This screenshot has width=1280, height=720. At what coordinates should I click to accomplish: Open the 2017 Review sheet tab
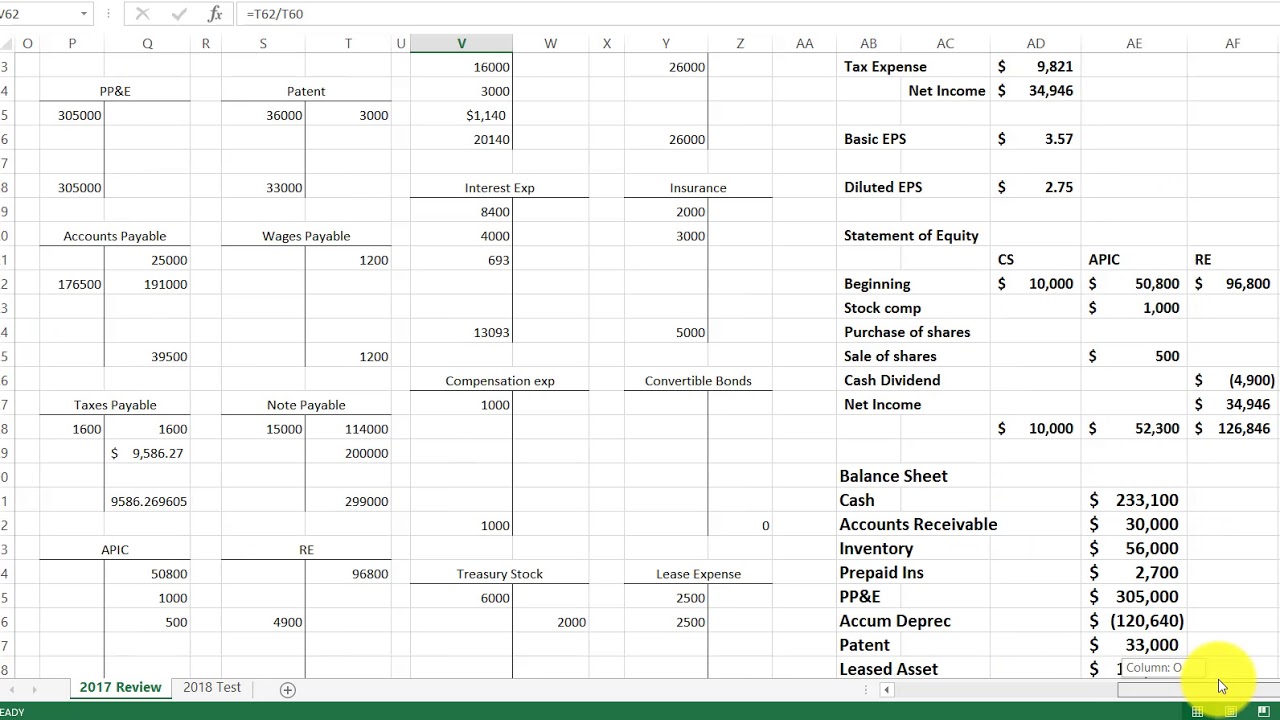pyautogui.click(x=120, y=688)
